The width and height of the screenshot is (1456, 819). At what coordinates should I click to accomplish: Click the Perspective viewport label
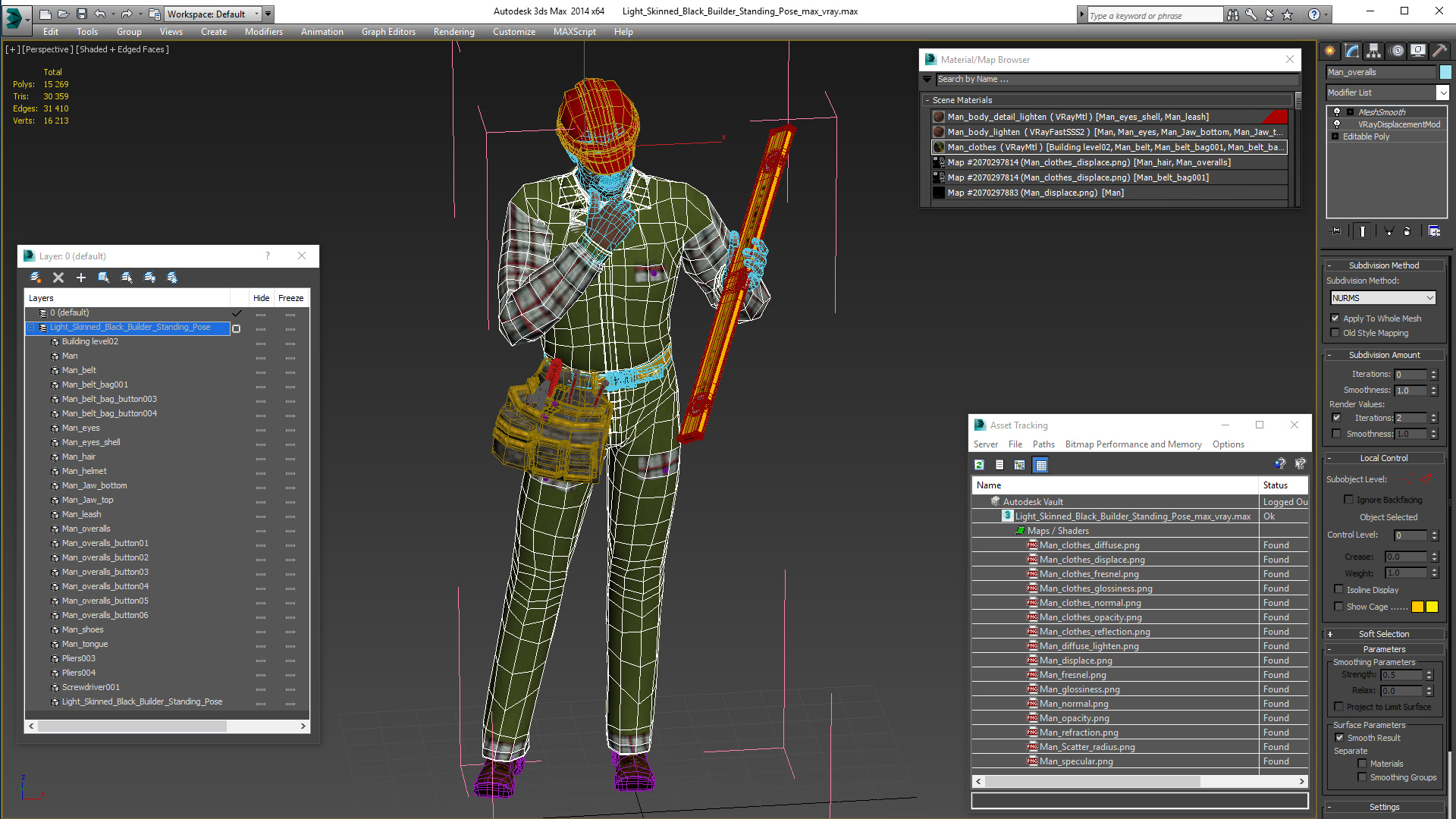pyautogui.click(x=48, y=49)
